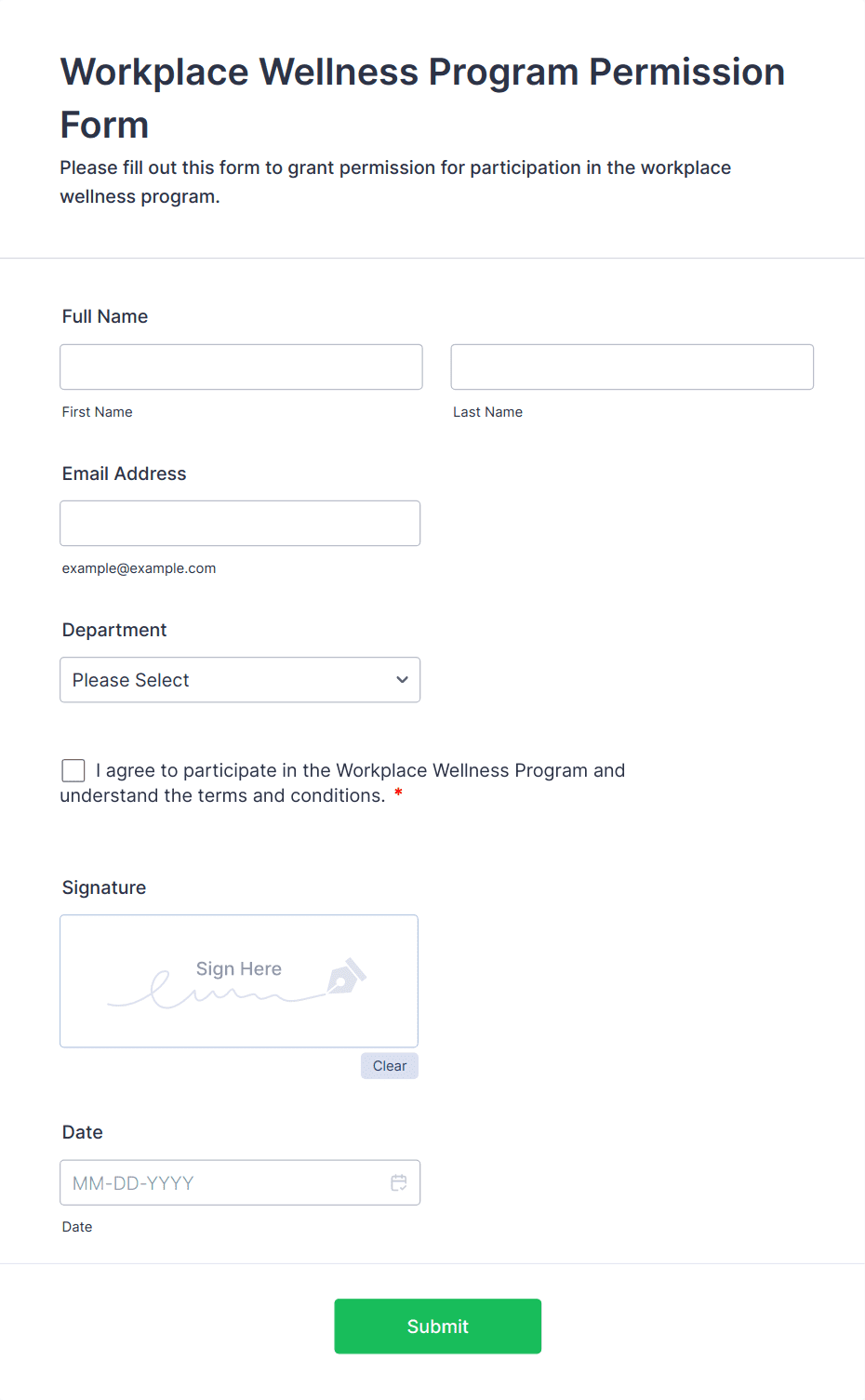
Task: Open the Department dropdown
Action: click(x=240, y=680)
